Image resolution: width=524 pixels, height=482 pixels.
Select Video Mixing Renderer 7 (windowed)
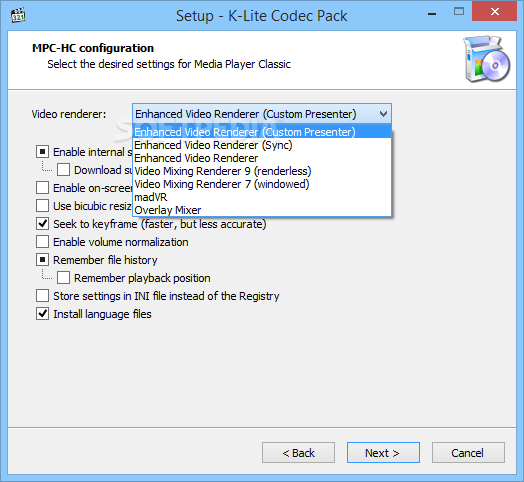[262, 184]
